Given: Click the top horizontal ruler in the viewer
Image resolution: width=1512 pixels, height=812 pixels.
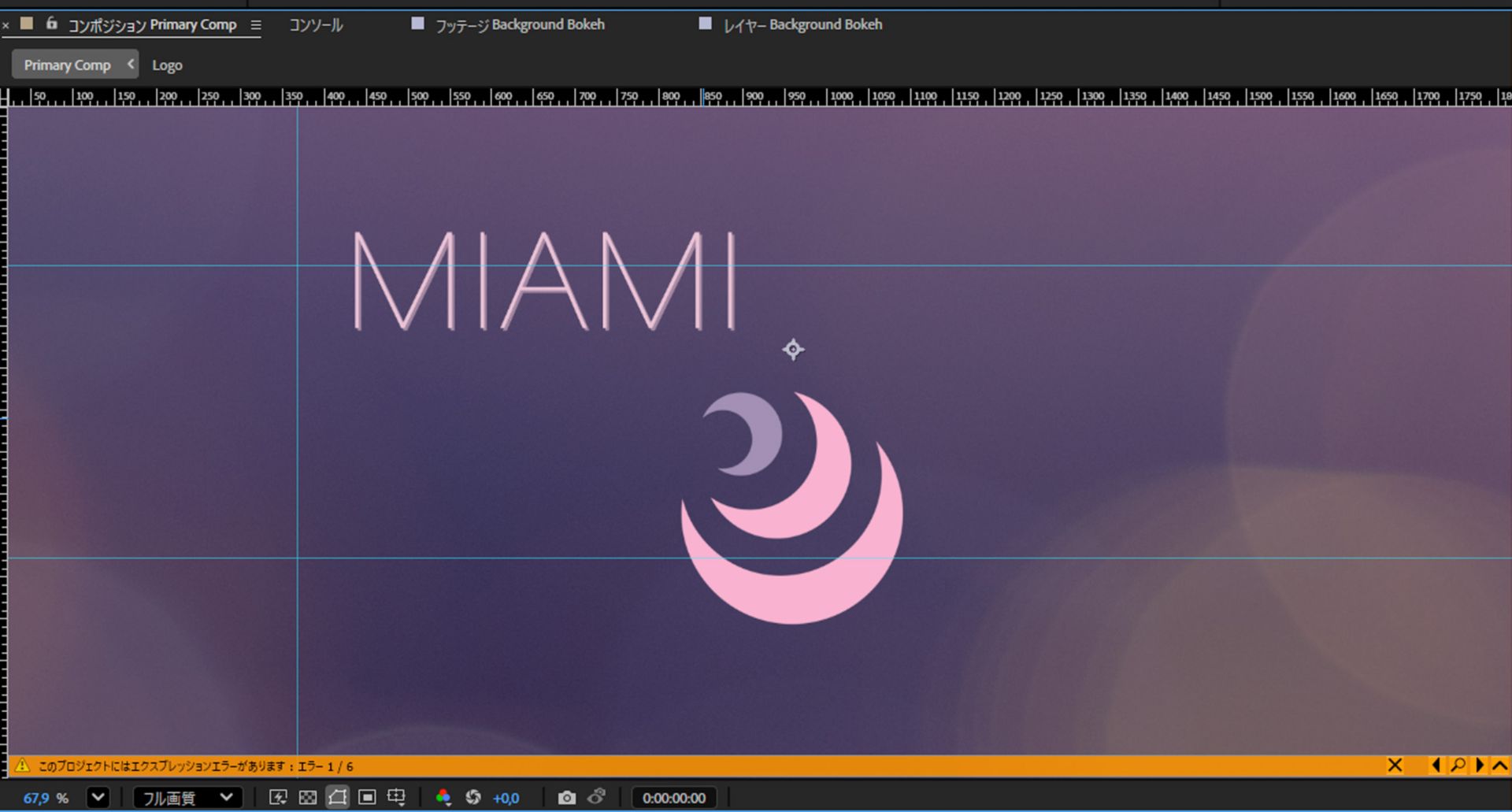Looking at the screenshot, I should coord(760,97).
